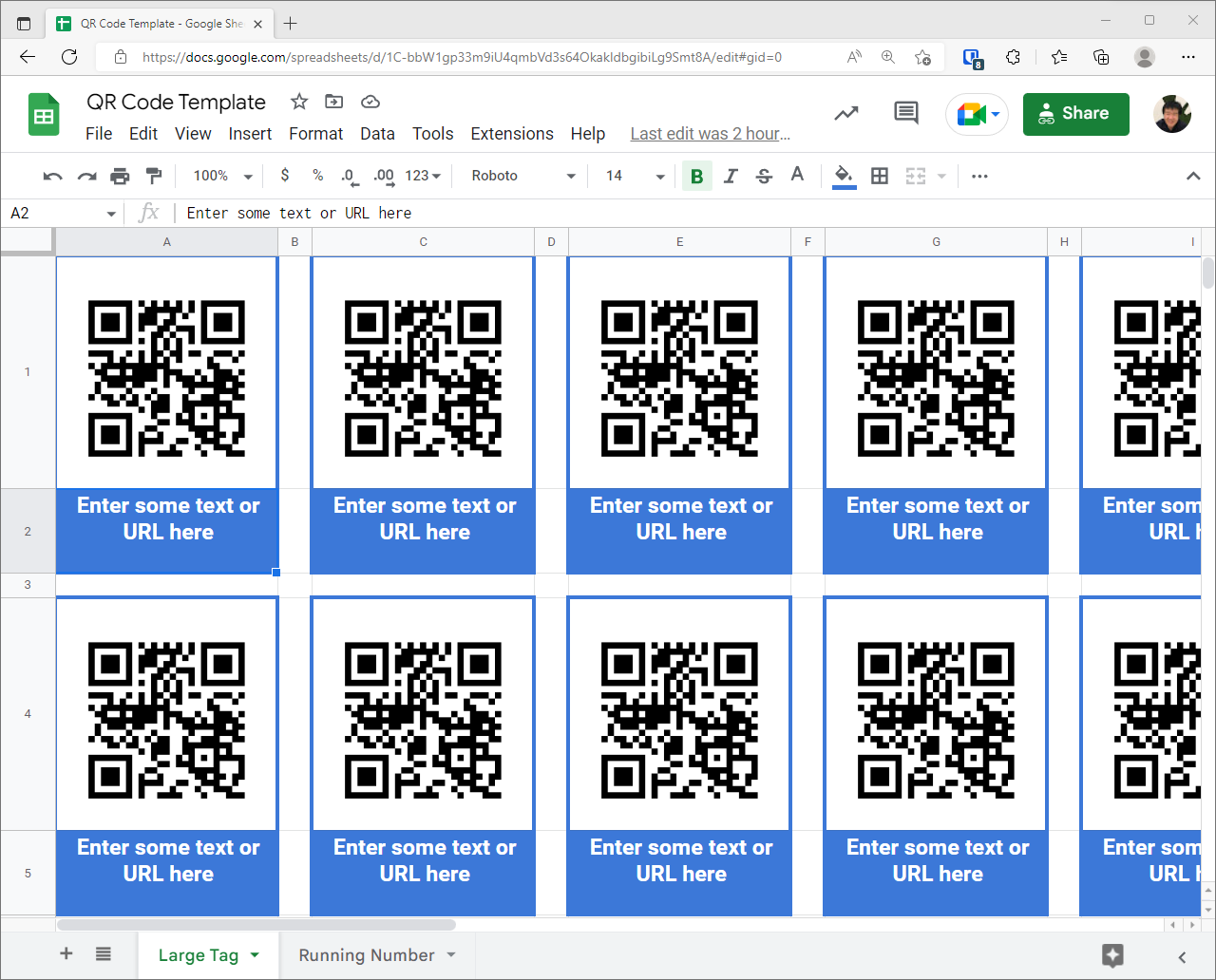
Task: Open browser Extensions puzzle icon
Action: 1013,57
